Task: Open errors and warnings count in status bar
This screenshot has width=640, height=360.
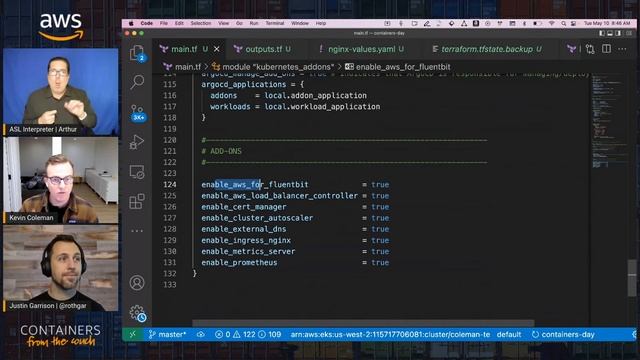Action: (x=248, y=334)
